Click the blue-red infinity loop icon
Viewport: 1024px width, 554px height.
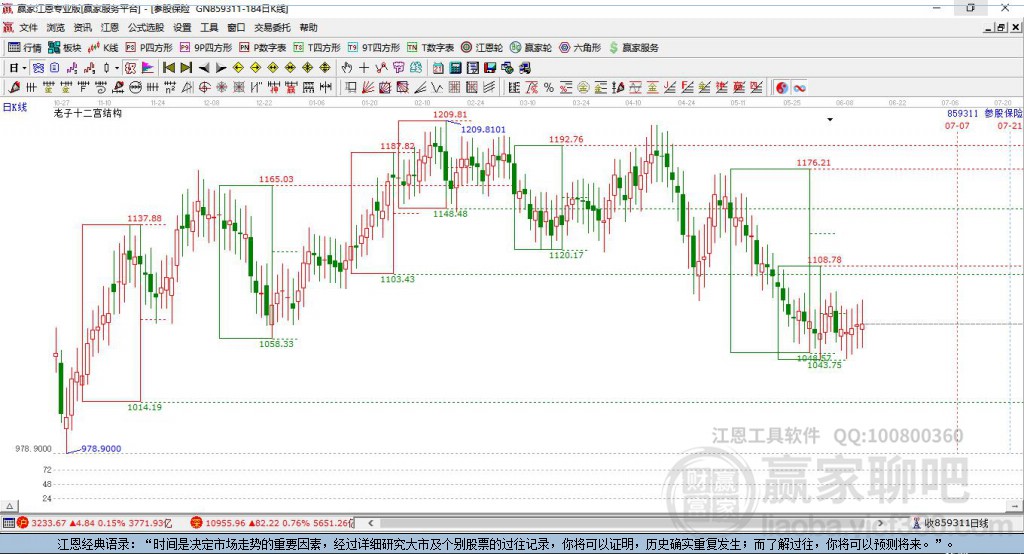799,88
